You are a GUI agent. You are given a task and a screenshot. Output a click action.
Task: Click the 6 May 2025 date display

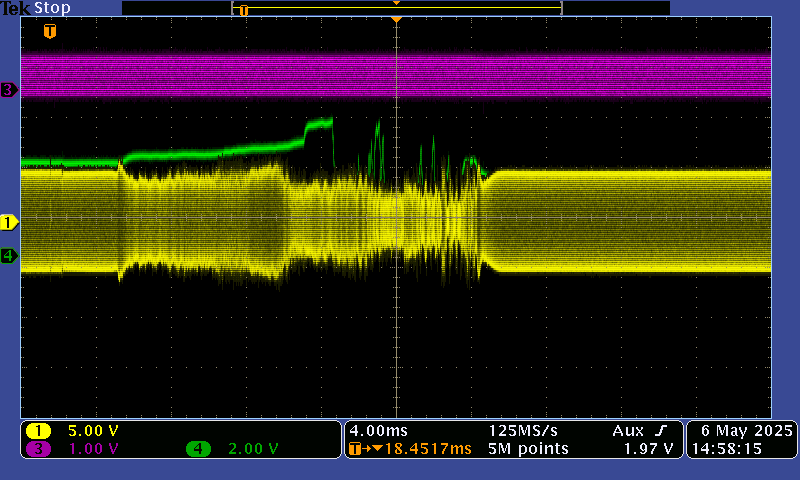741,430
